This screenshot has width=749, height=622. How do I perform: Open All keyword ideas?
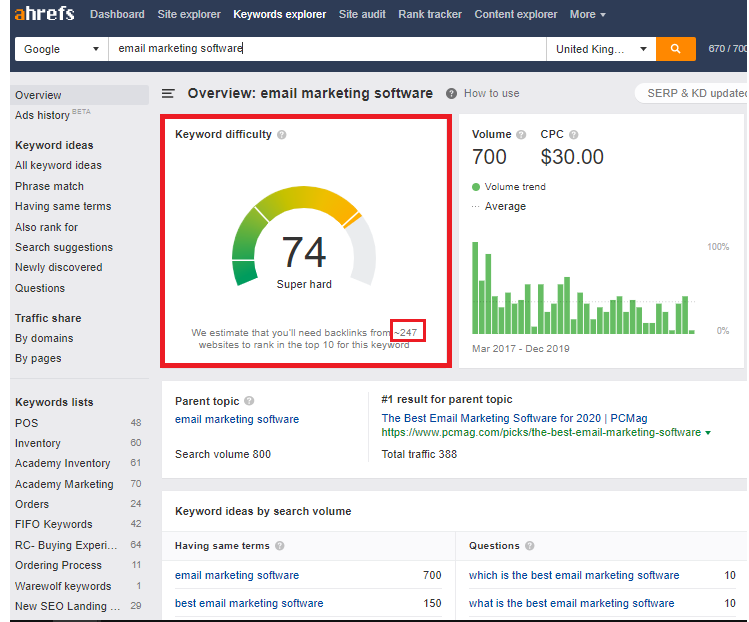tap(58, 165)
